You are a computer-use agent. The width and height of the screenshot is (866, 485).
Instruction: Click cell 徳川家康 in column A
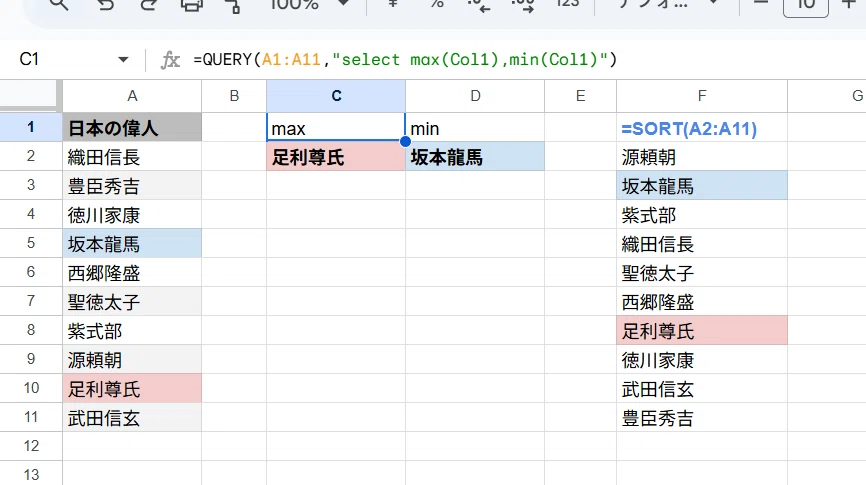132,214
